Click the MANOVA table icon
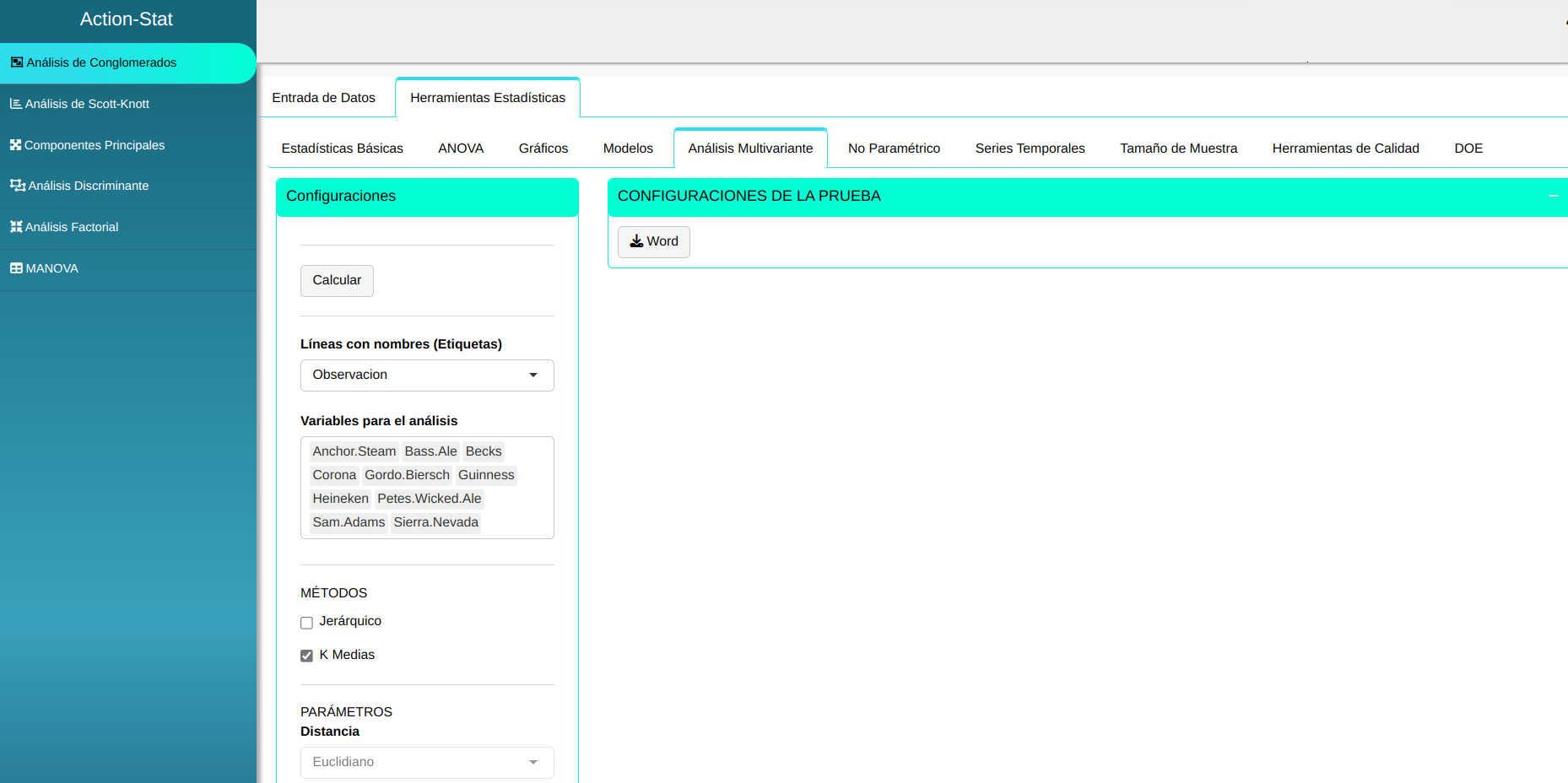 tap(16, 268)
